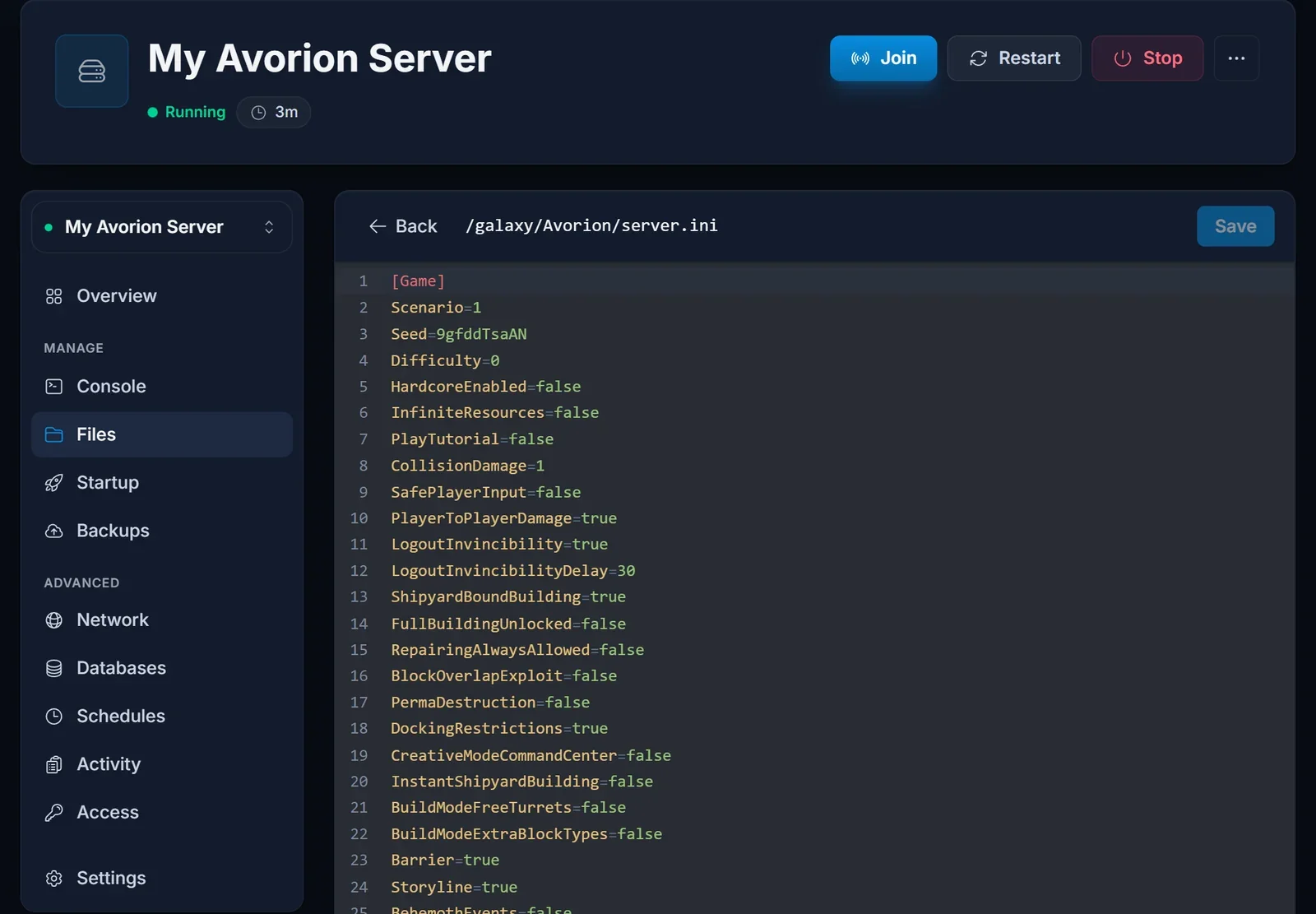This screenshot has width=1316, height=914.
Task: Open the Access page
Action: [x=162, y=813]
